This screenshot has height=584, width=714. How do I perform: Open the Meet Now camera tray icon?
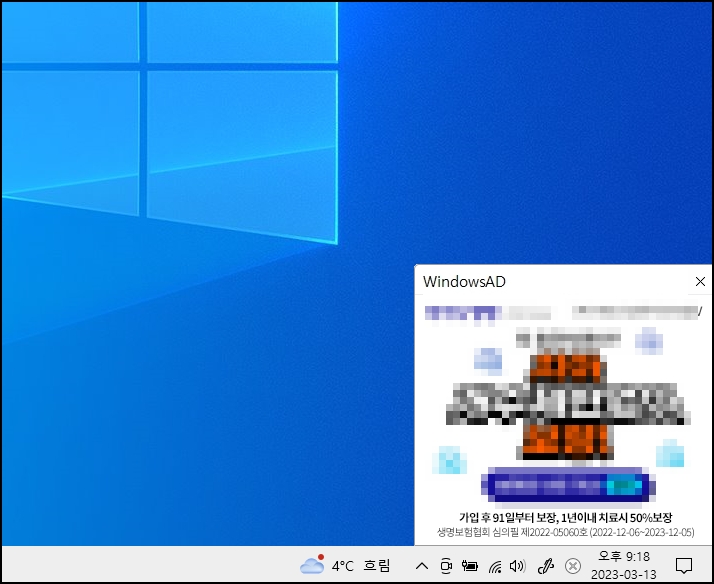click(x=446, y=566)
